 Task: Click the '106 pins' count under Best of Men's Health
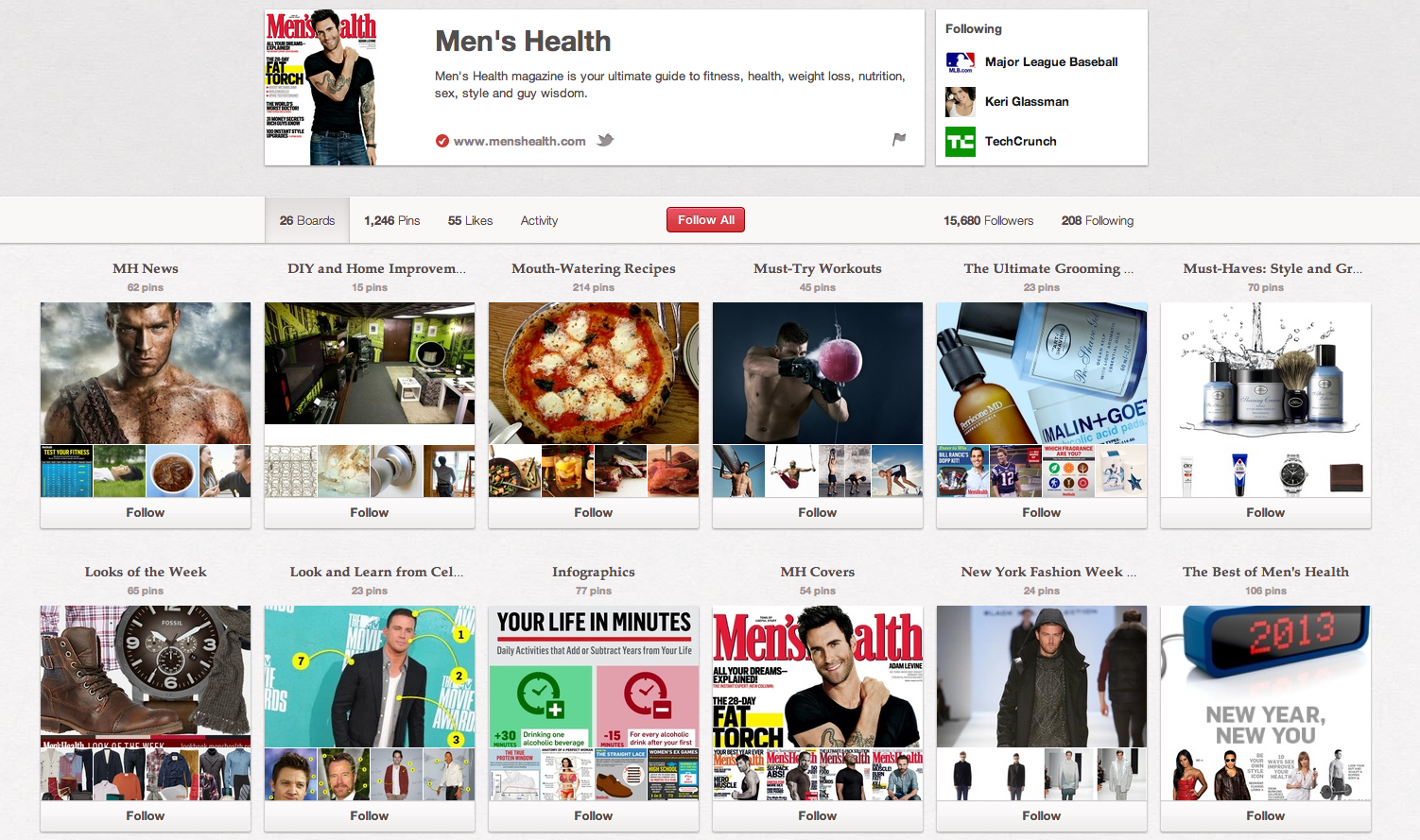point(1266,591)
